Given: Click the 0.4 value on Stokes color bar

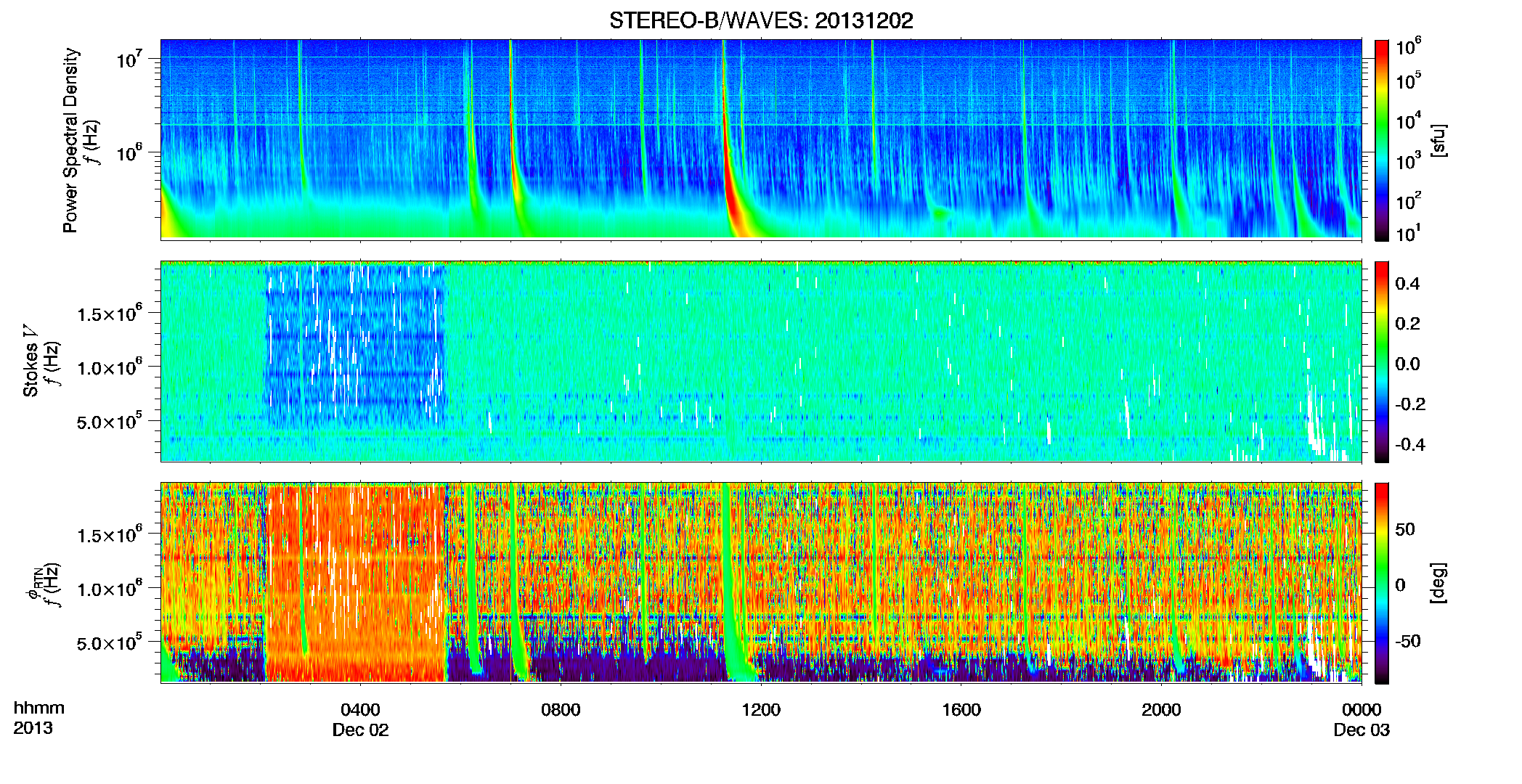Looking at the screenshot, I should pos(1407,284).
